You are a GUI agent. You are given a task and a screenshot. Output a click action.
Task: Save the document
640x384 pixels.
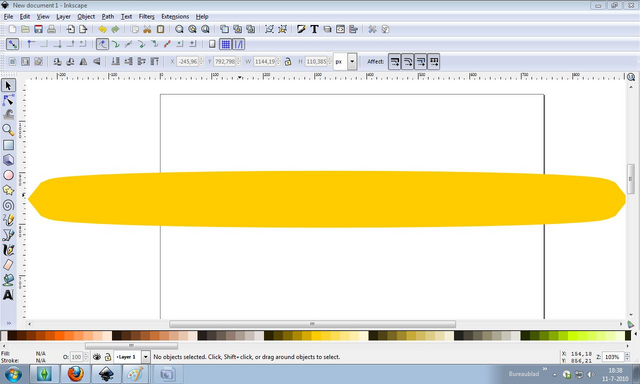[38, 29]
